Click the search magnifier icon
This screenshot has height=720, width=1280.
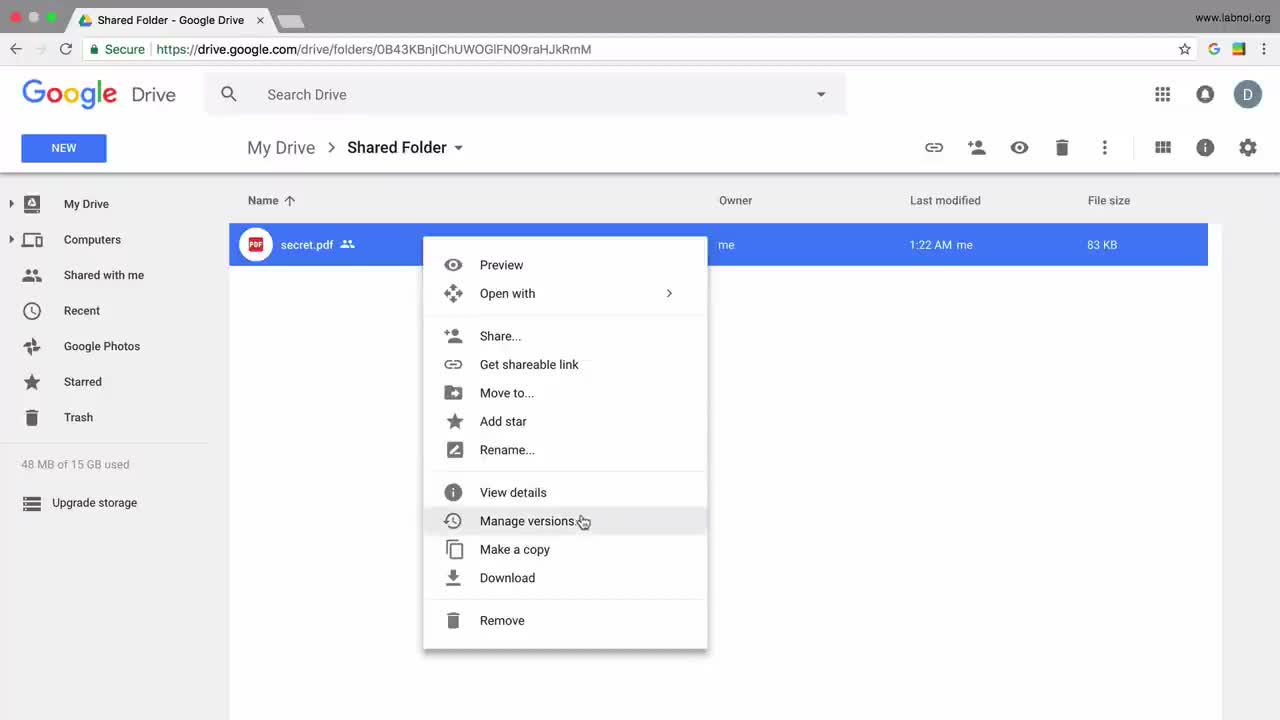click(x=229, y=94)
